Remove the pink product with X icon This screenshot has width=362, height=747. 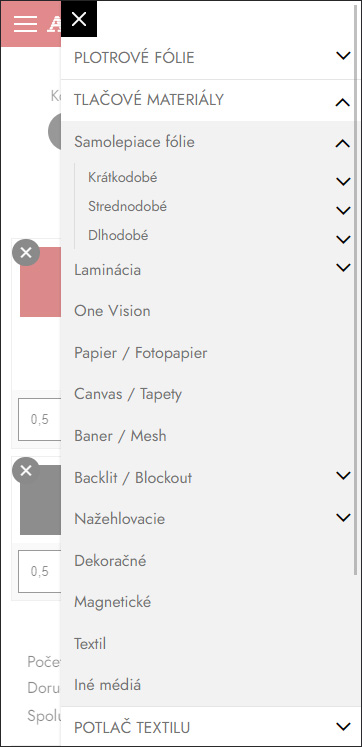(26, 252)
